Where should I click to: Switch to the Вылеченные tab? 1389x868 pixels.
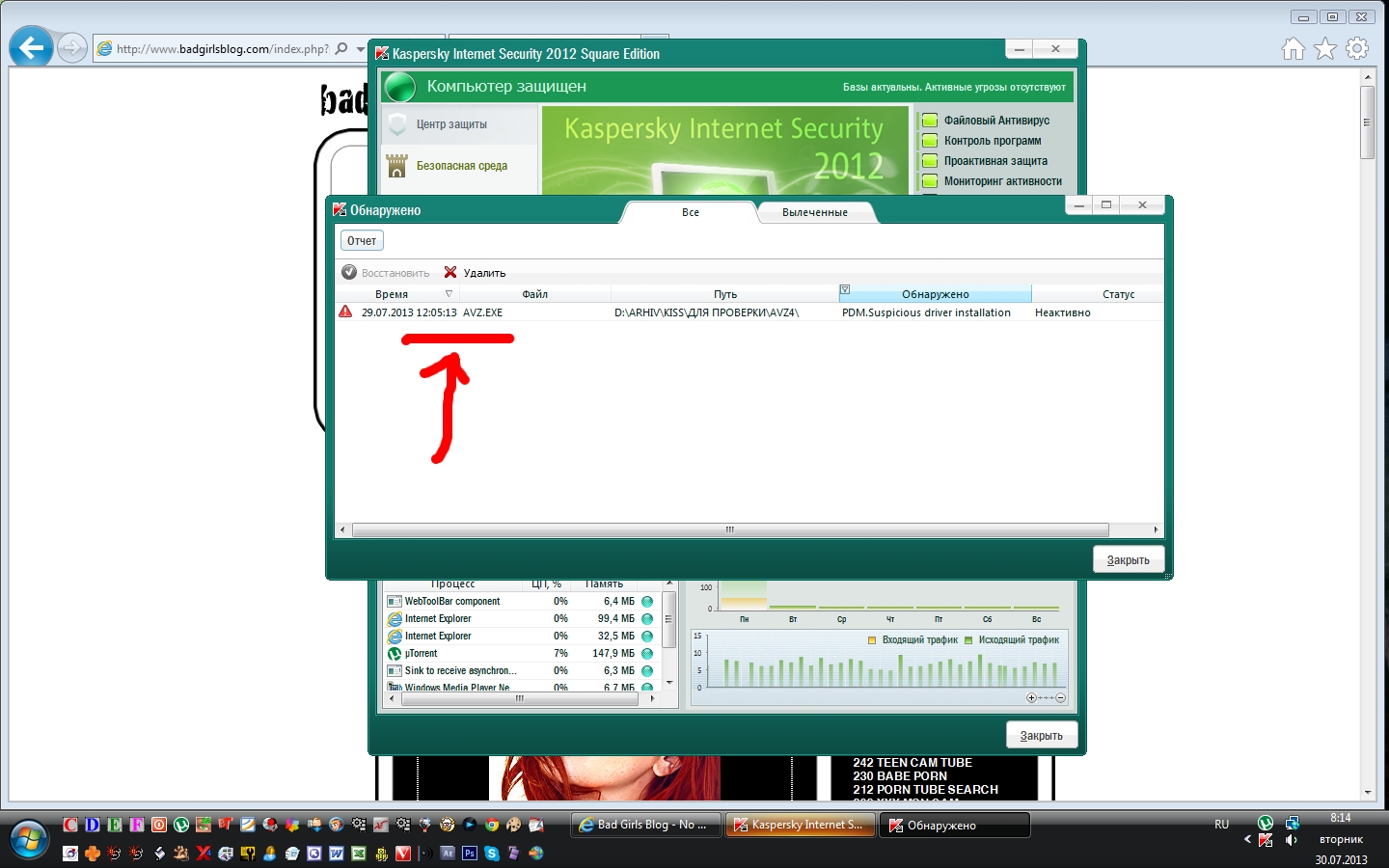pos(815,212)
